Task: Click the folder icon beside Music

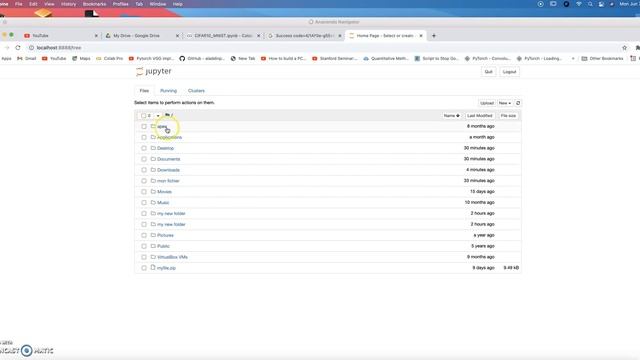Action: point(153,202)
